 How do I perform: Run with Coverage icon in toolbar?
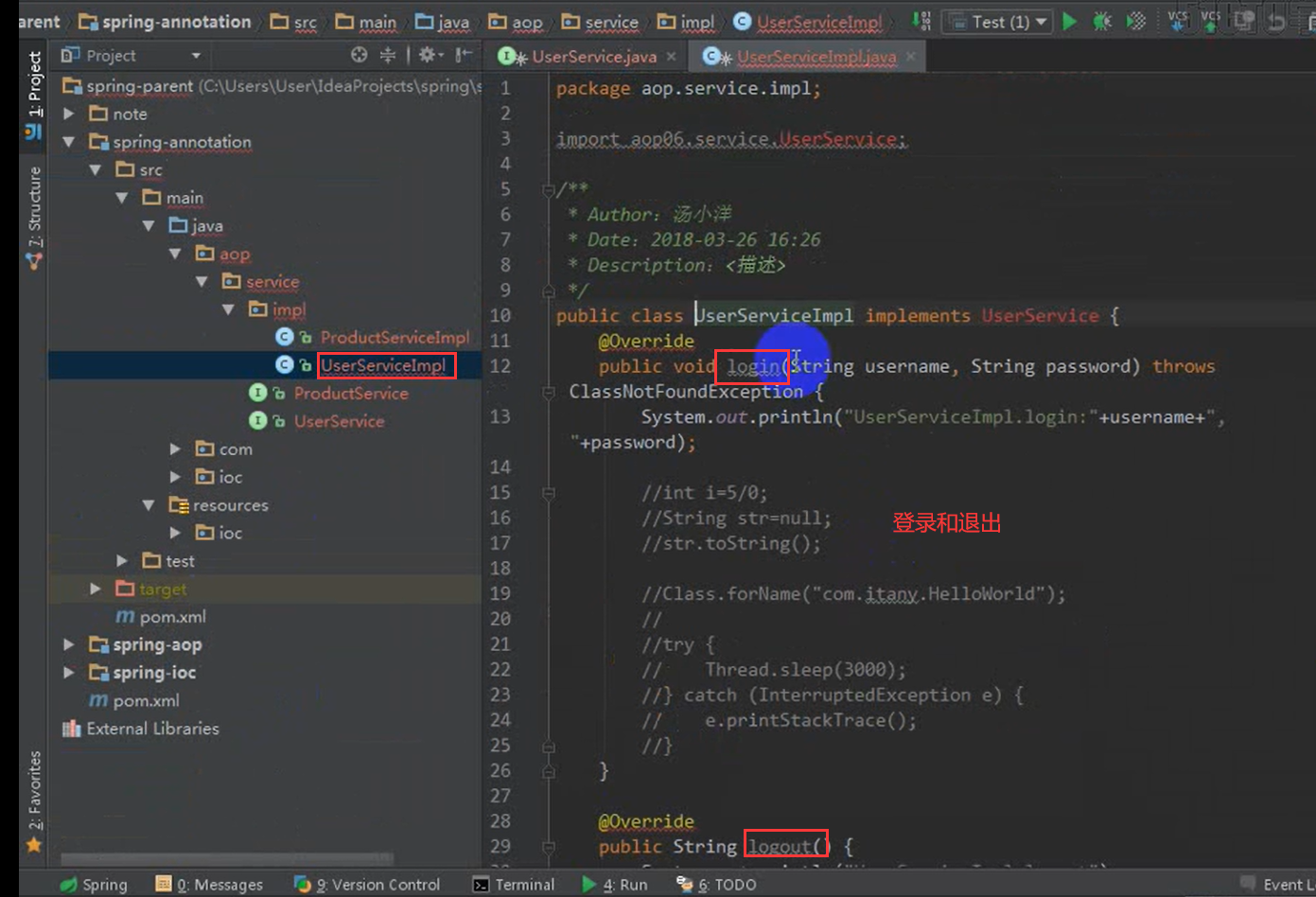click(1136, 21)
